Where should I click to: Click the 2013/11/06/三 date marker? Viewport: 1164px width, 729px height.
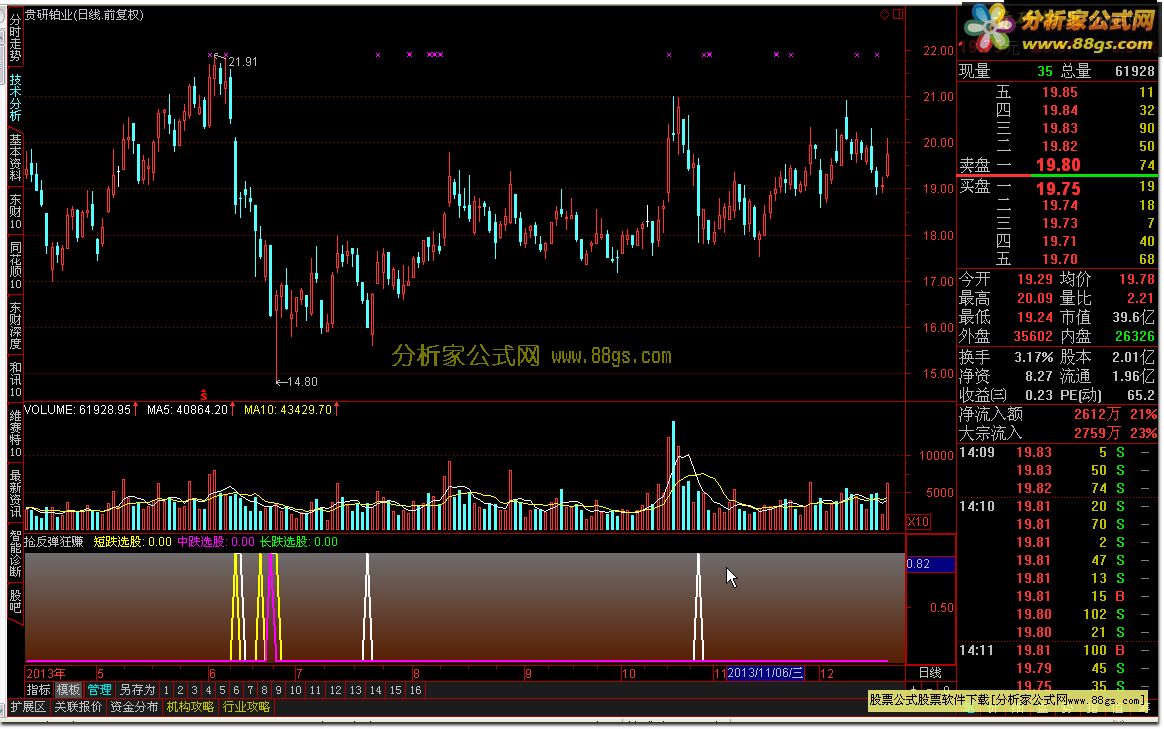(765, 673)
